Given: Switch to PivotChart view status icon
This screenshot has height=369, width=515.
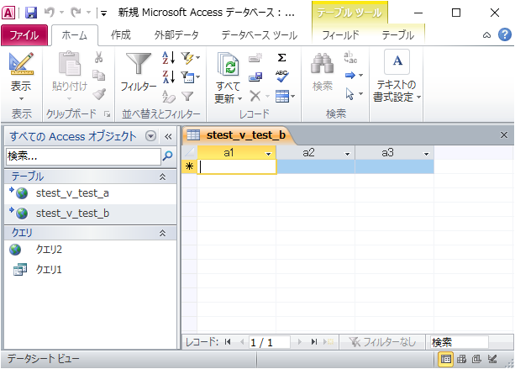Looking at the screenshot, I should (476, 359).
